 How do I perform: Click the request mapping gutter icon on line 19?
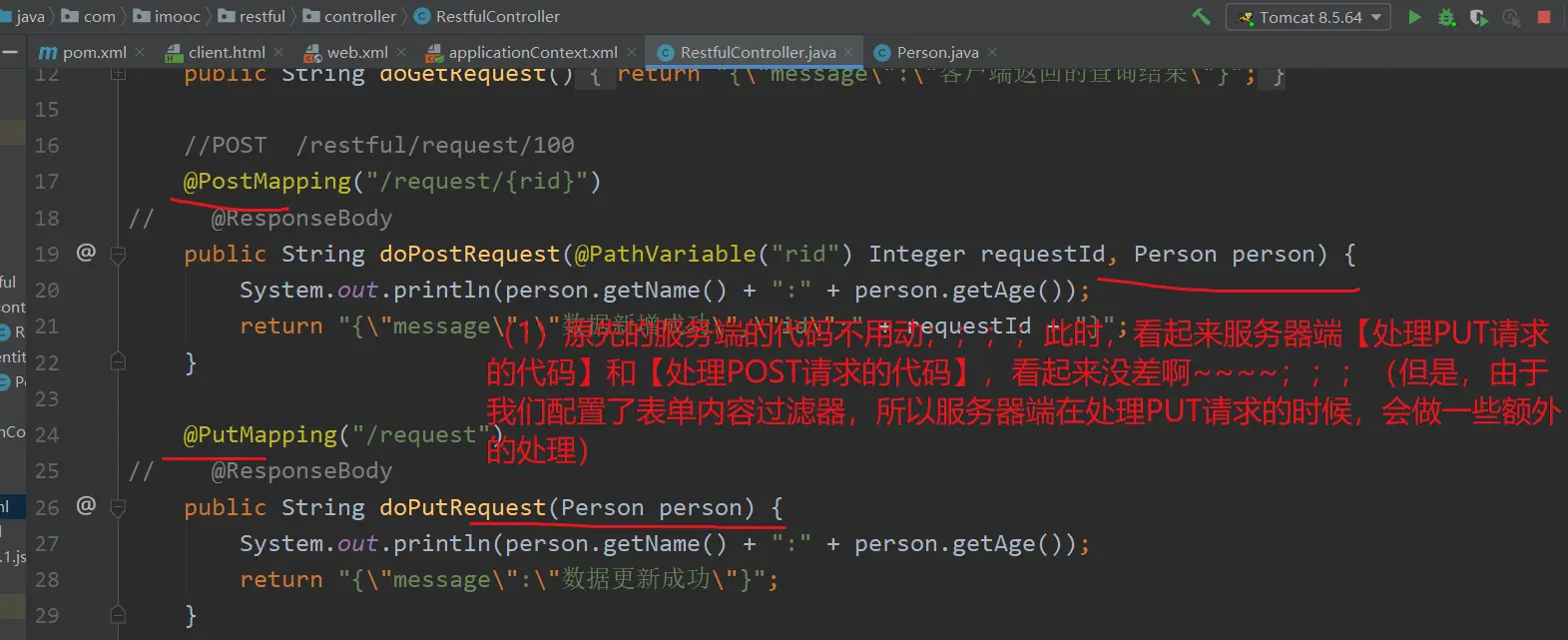pyautogui.click(x=86, y=253)
